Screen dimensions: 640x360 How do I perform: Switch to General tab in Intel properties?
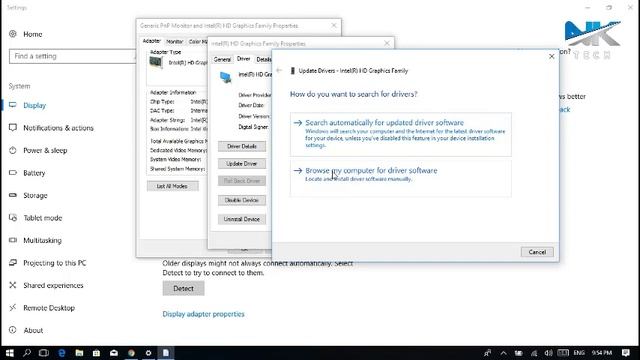(222, 60)
